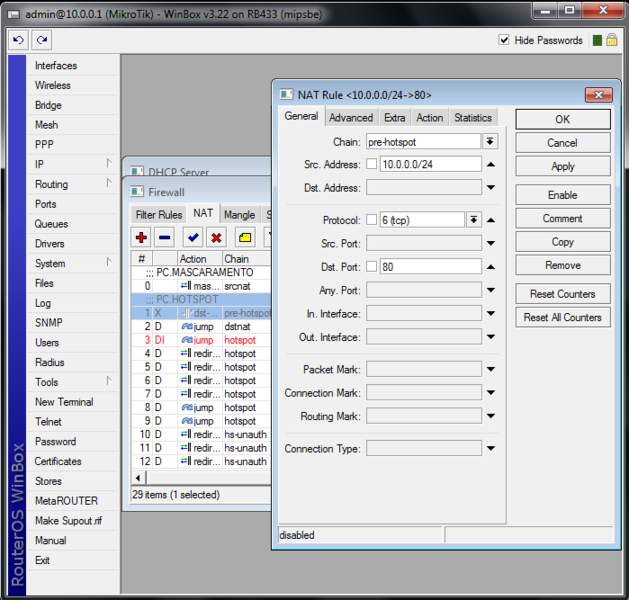The height and width of the screenshot is (600, 629).
Task: Switch to the Action tab
Action: [430, 118]
